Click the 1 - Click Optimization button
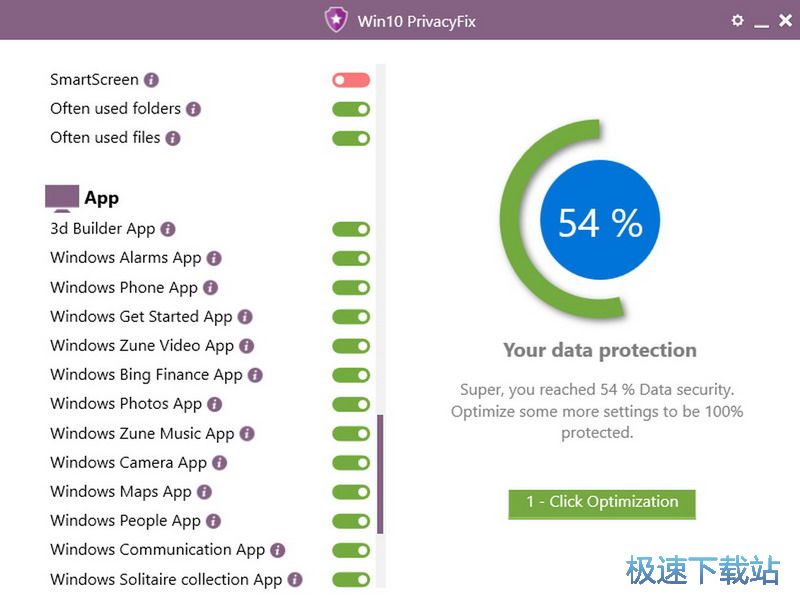This screenshot has height=600, width=800. [x=601, y=503]
